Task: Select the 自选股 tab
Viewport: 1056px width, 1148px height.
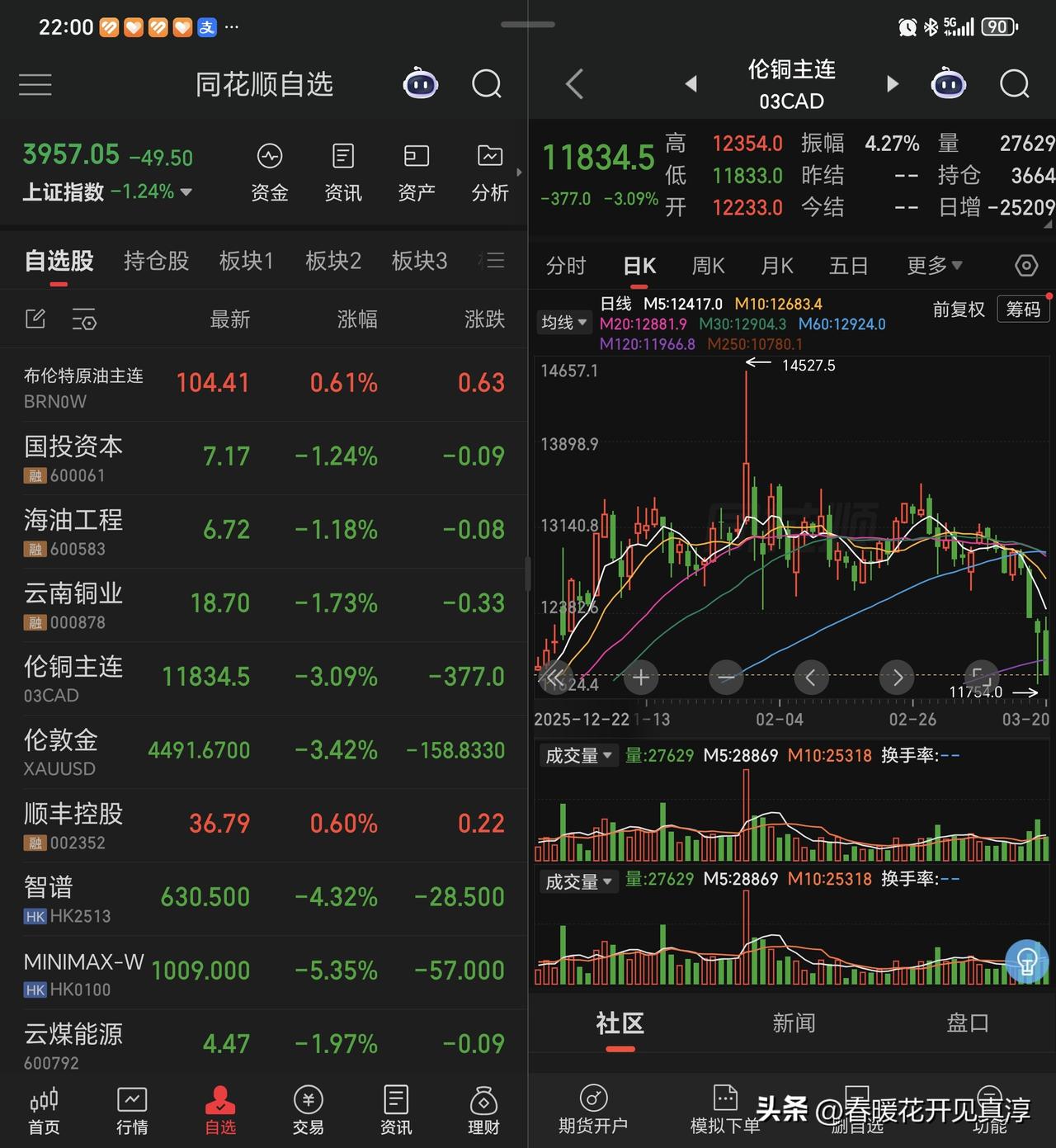Action: 59,261
